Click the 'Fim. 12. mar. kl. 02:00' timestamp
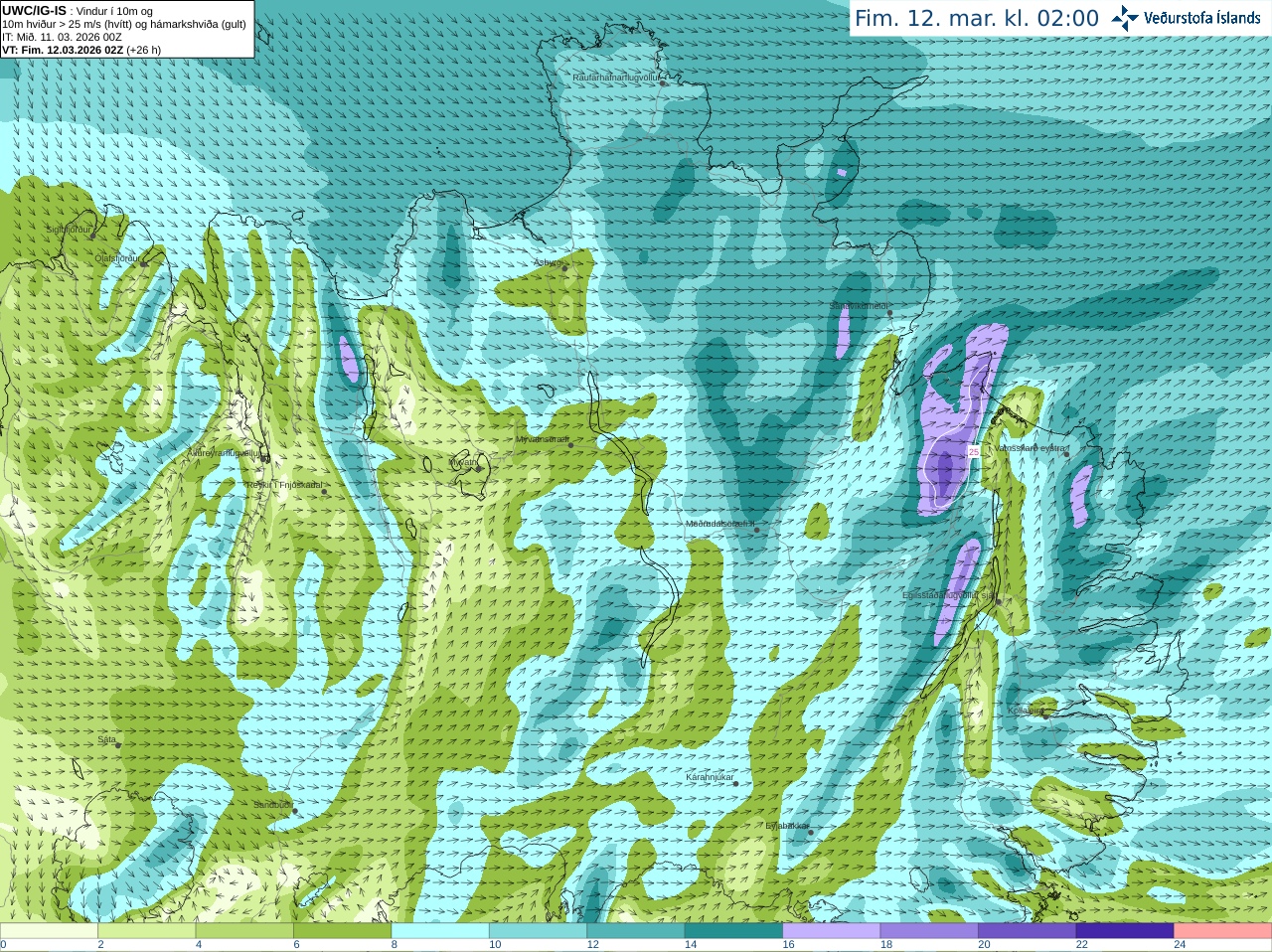The height and width of the screenshot is (952, 1272). click(x=977, y=18)
